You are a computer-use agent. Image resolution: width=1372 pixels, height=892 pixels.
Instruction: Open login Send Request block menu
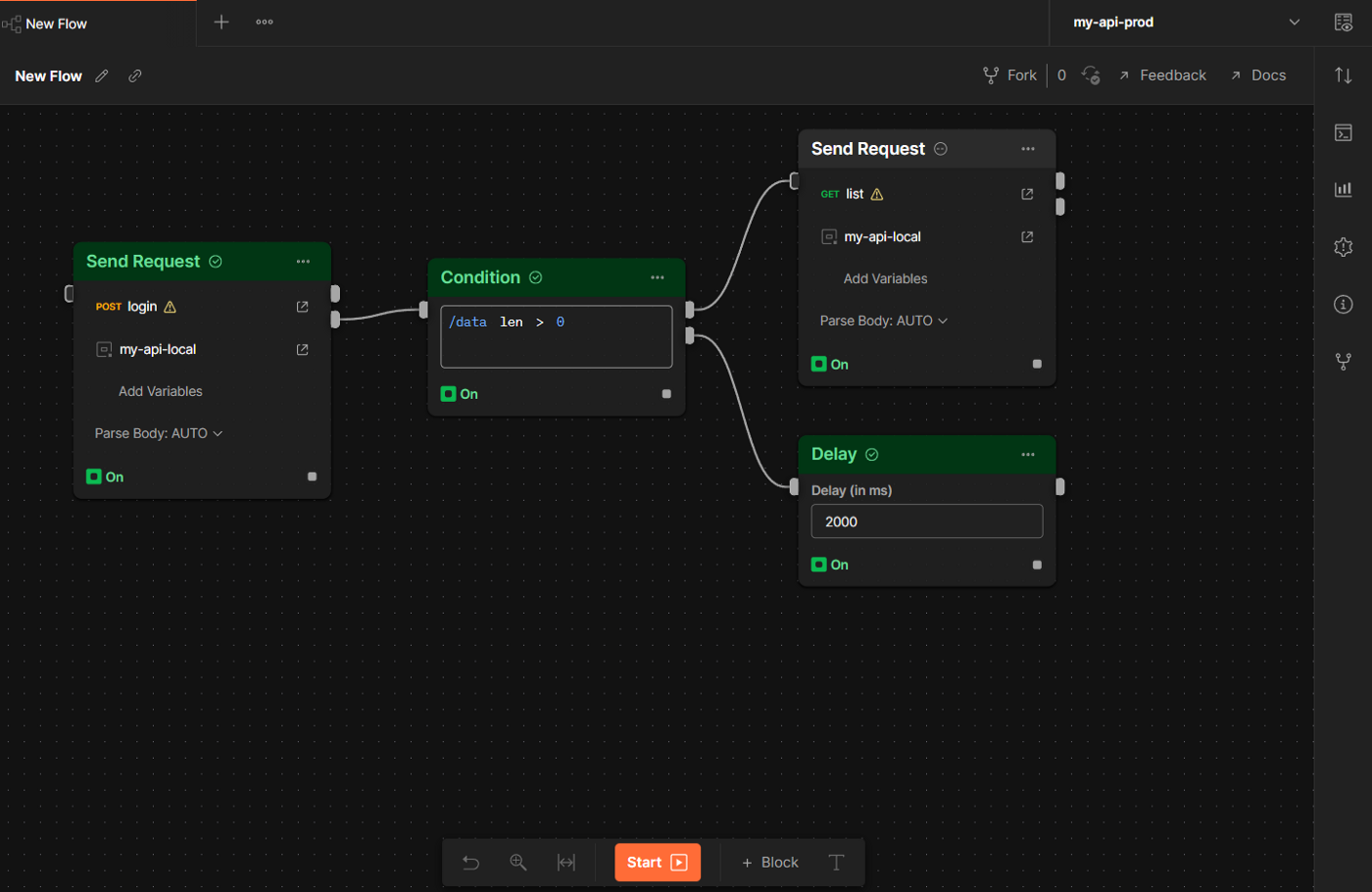pos(303,262)
